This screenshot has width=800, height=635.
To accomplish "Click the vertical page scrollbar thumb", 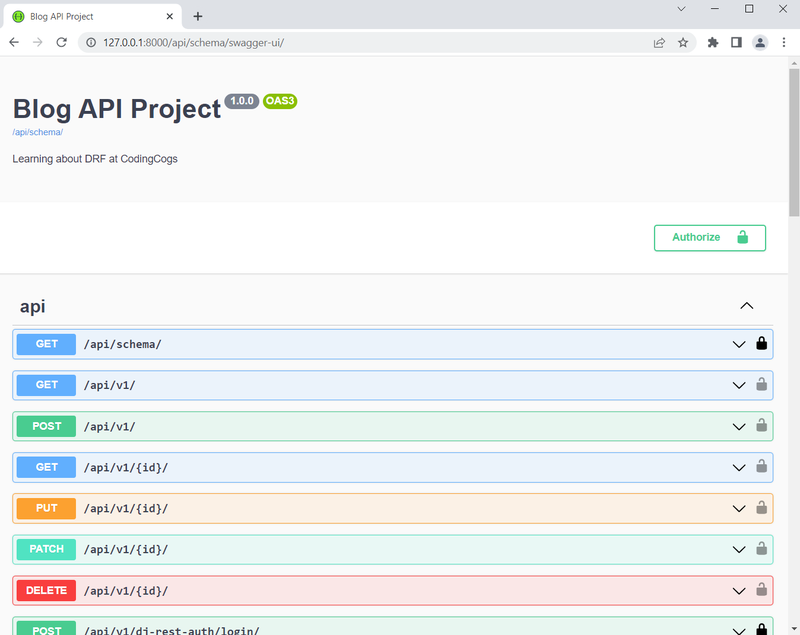I will pyautogui.click(x=794, y=143).
